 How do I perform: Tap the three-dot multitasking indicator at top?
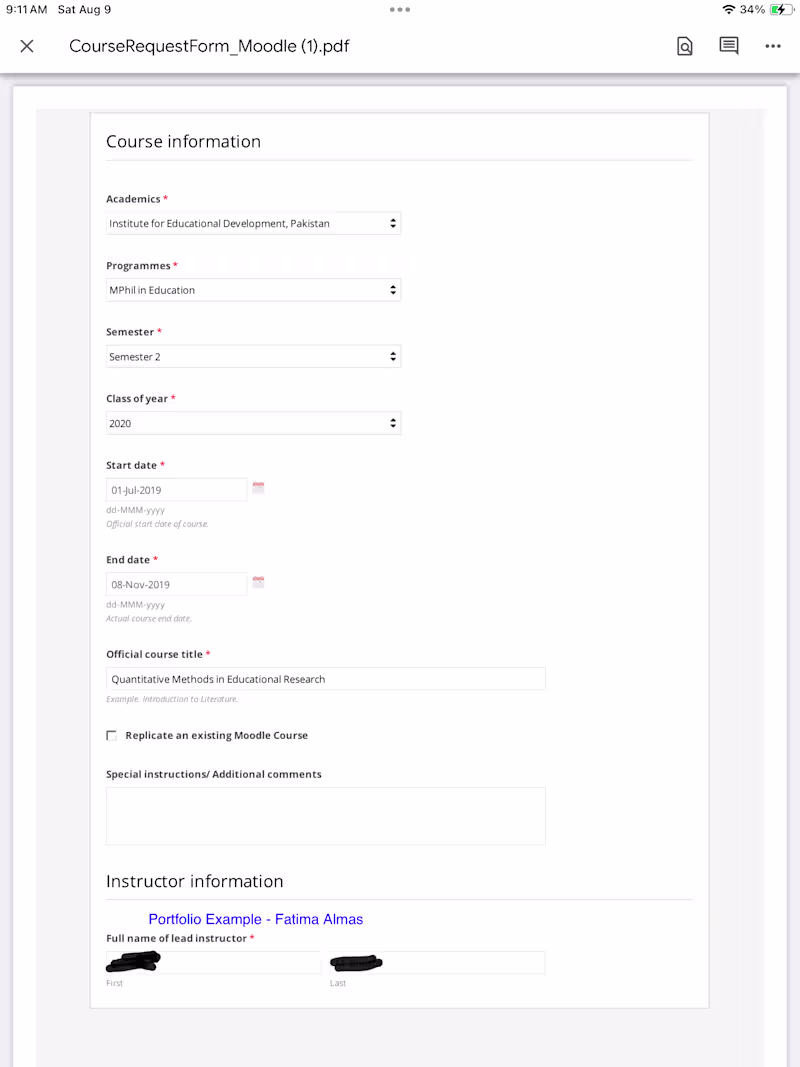click(x=400, y=9)
